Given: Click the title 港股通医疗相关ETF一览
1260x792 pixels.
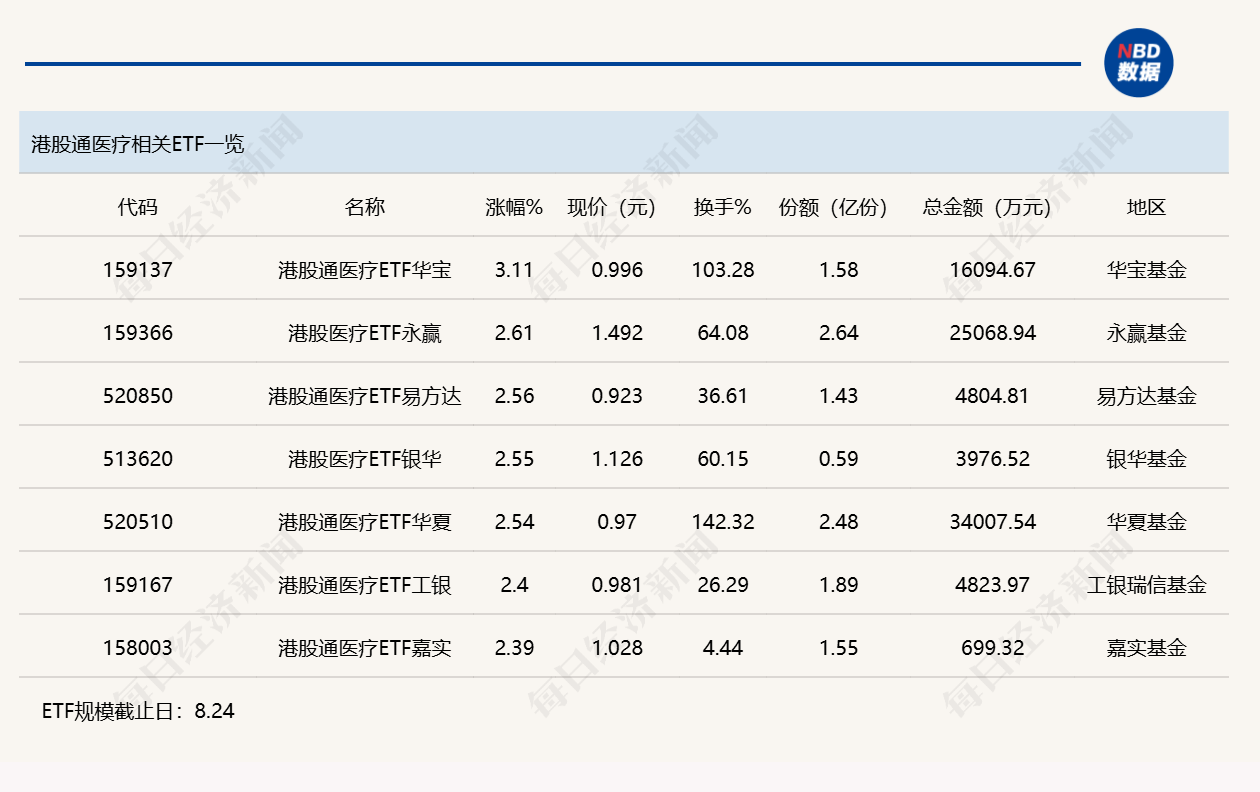Looking at the screenshot, I should click(138, 144).
